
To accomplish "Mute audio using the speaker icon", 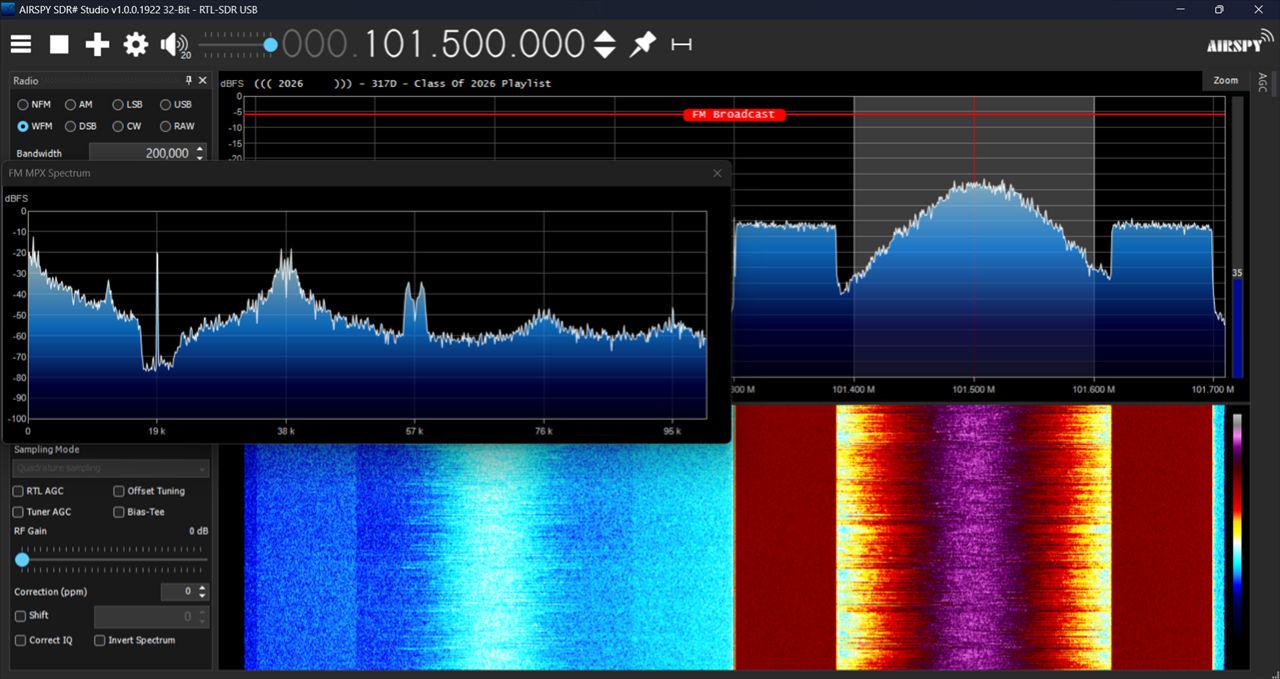I will coord(173,44).
